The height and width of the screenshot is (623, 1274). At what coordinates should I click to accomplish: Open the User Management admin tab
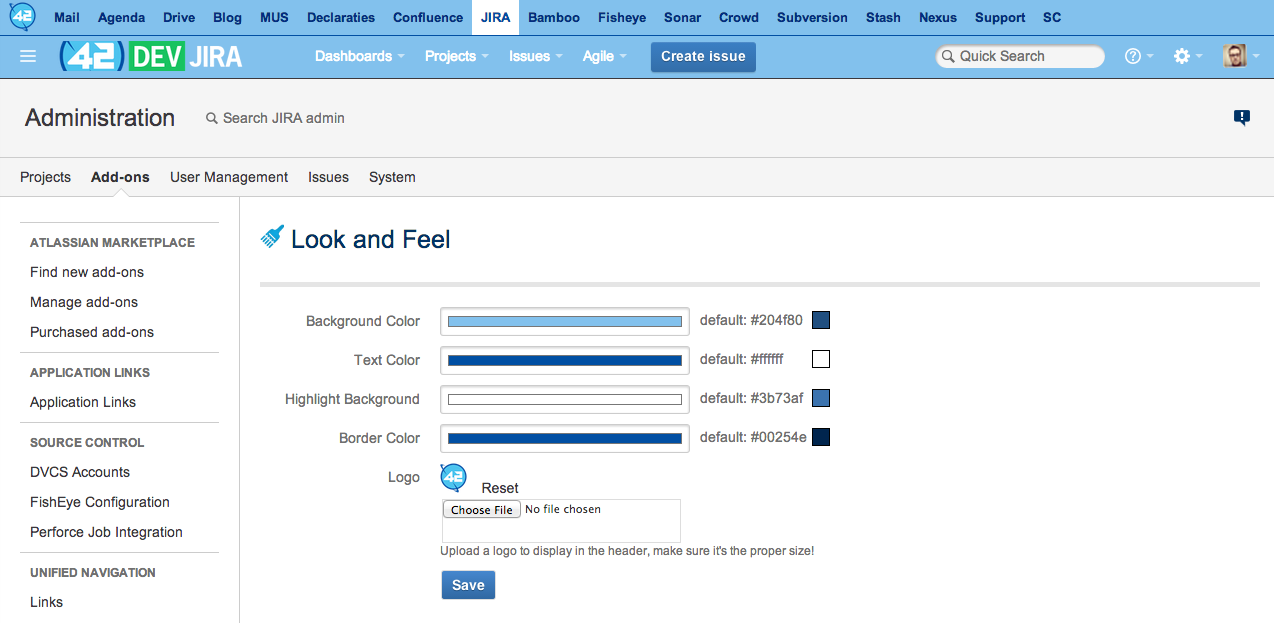coord(229,177)
